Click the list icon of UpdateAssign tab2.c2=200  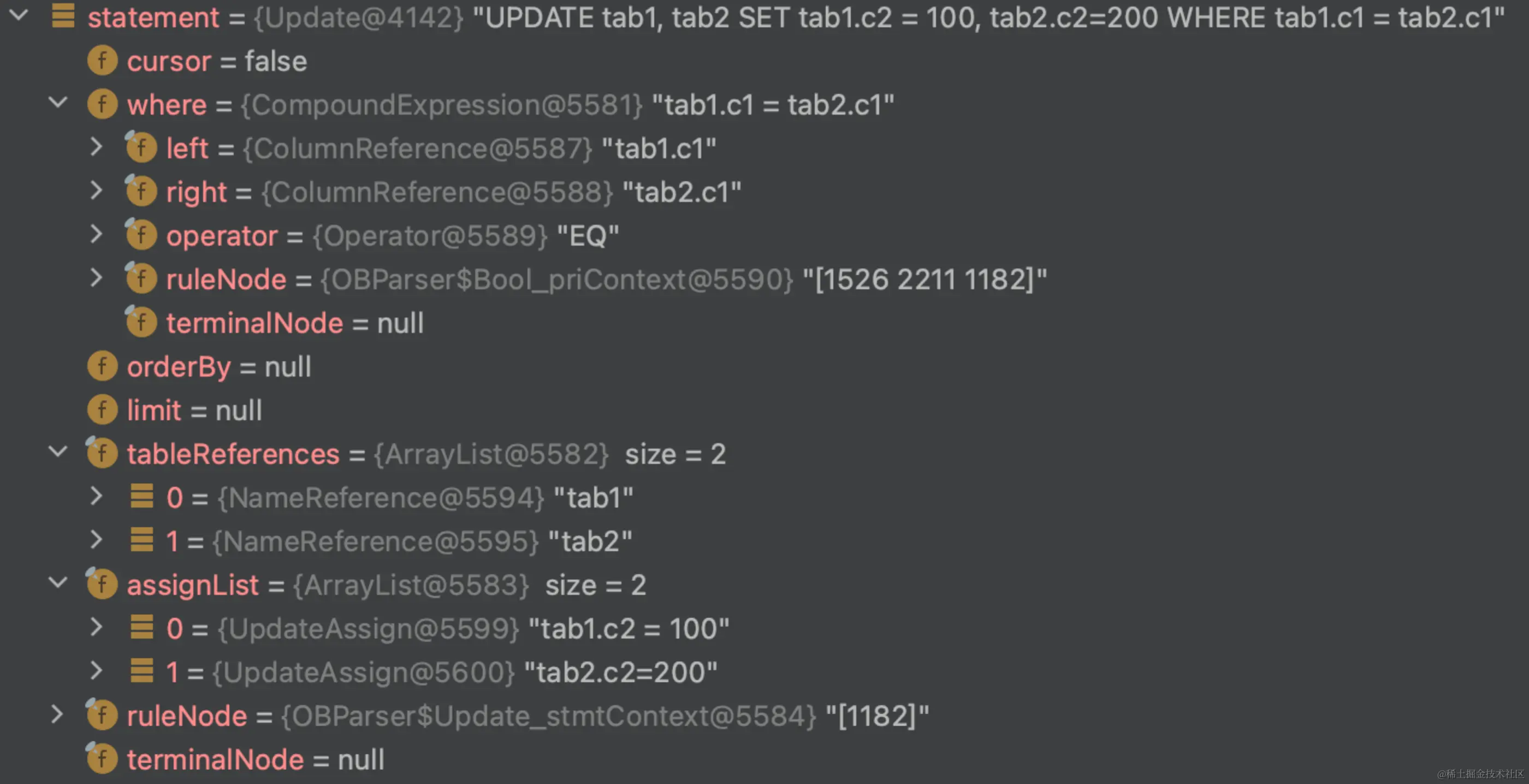pyautogui.click(x=142, y=671)
